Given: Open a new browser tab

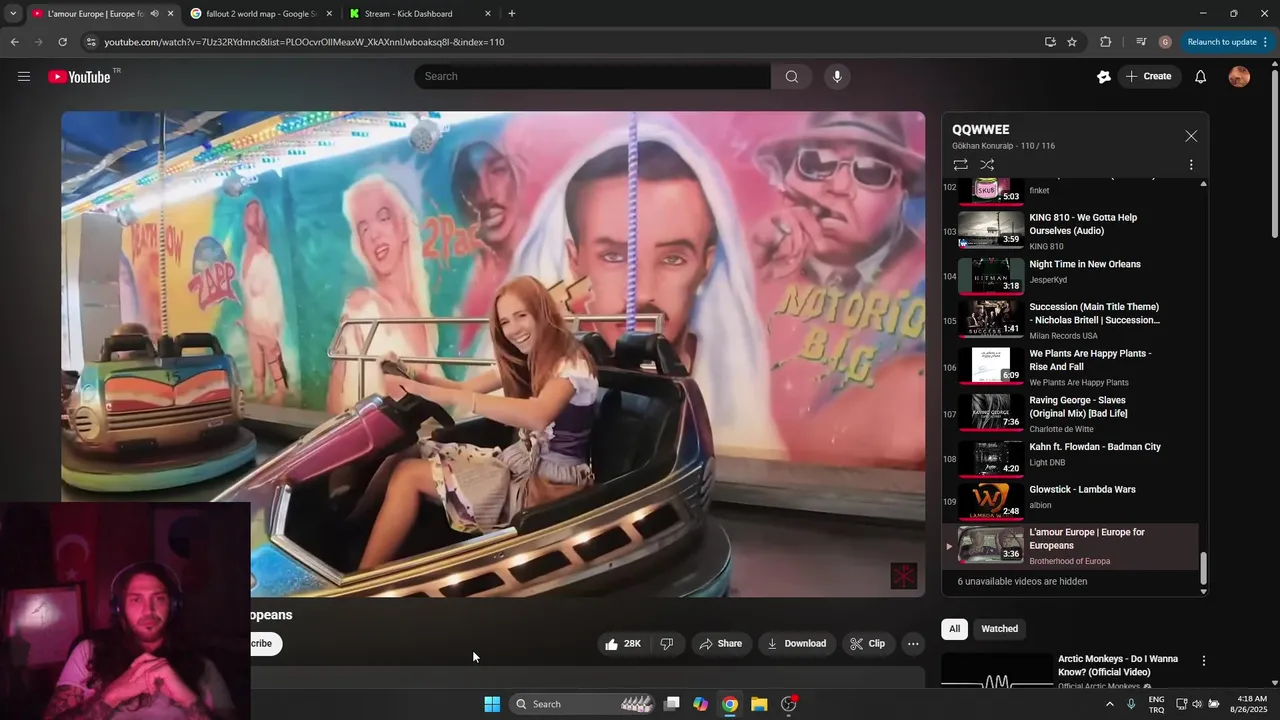Looking at the screenshot, I should coord(512,14).
